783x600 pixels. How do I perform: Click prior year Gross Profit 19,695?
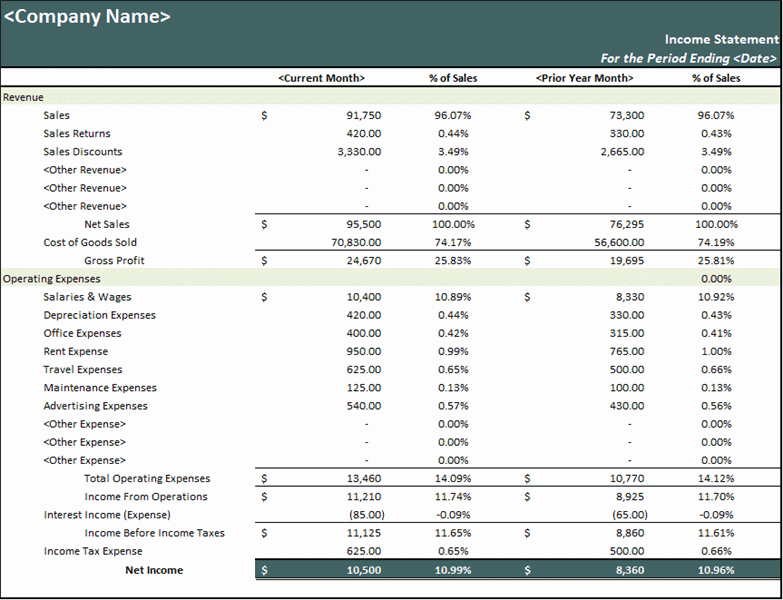tap(627, 261)
